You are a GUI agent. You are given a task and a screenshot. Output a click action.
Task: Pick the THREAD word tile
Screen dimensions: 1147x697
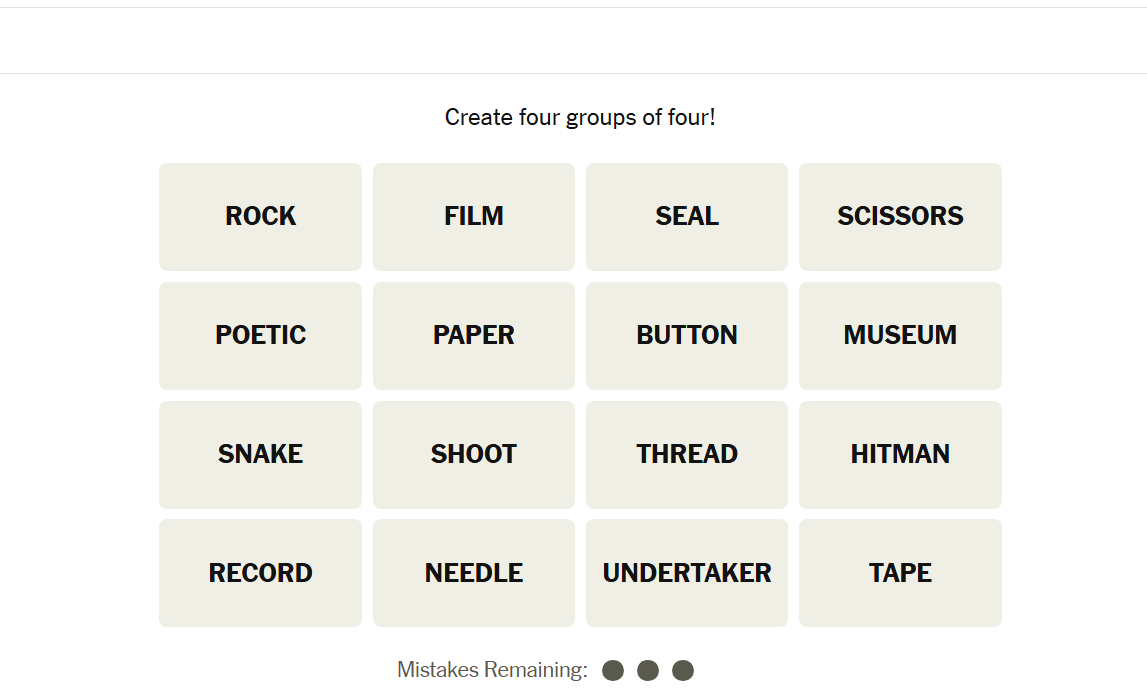click(x=687, y=454)
